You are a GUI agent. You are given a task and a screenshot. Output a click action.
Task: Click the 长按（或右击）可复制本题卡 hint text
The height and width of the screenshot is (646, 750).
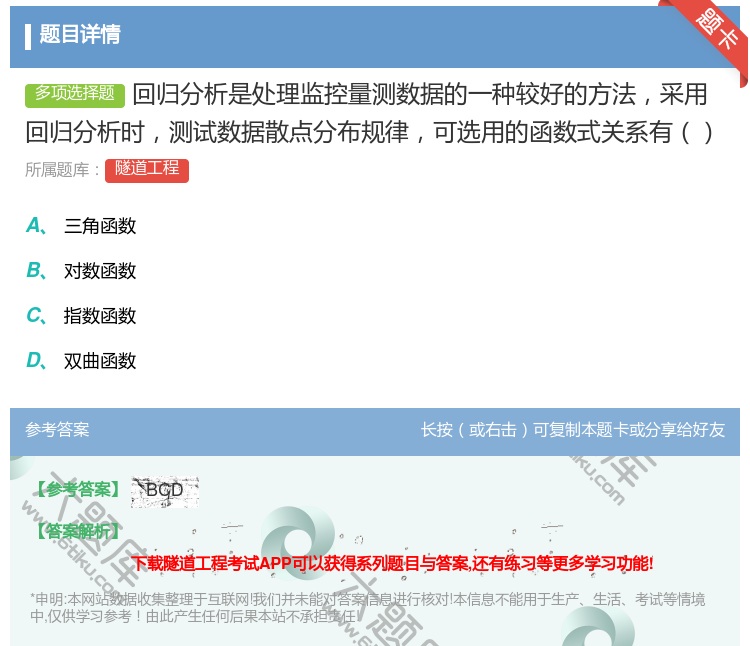click(x=573, y=429)
